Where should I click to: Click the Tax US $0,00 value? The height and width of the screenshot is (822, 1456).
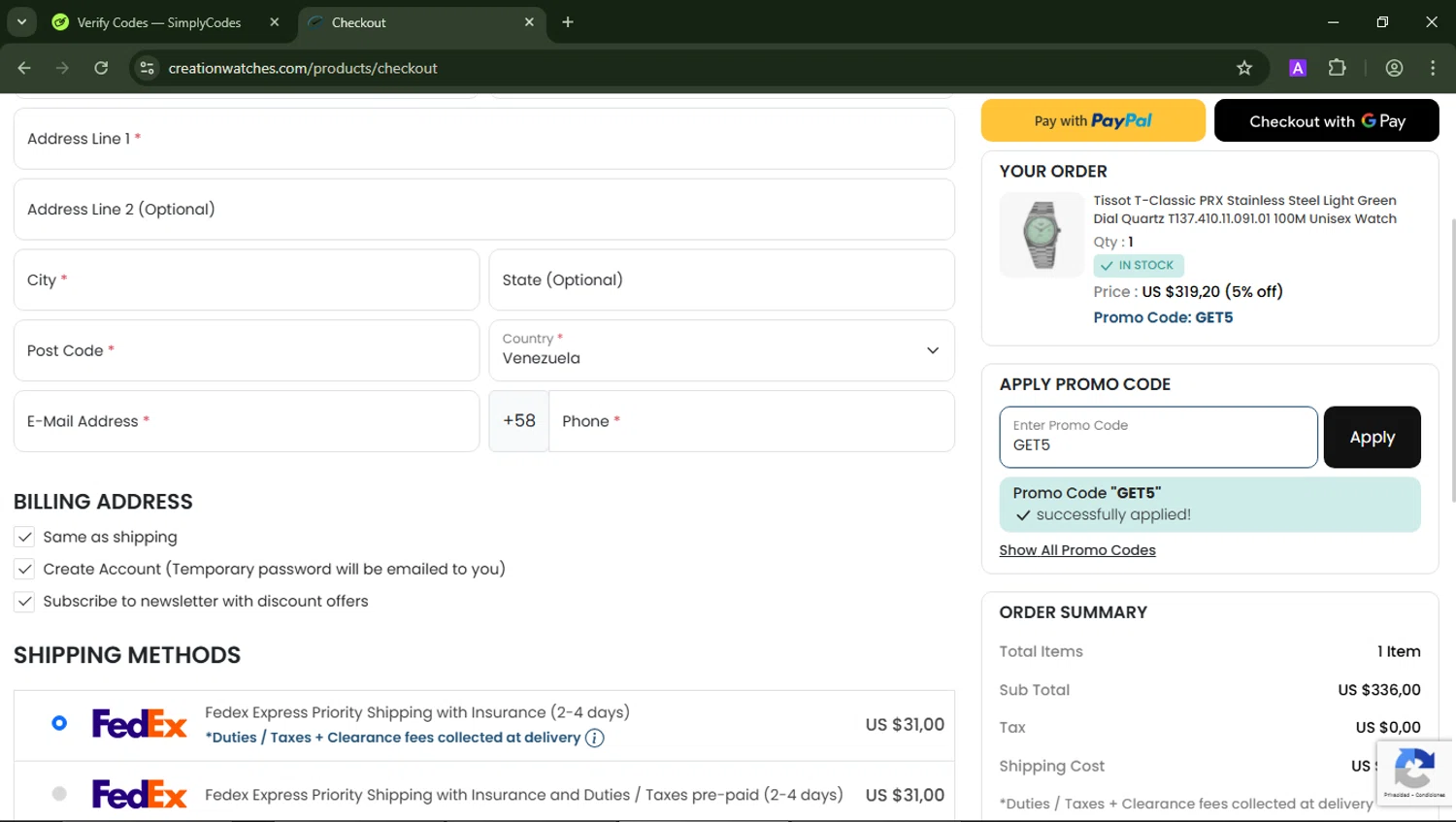1388,728
